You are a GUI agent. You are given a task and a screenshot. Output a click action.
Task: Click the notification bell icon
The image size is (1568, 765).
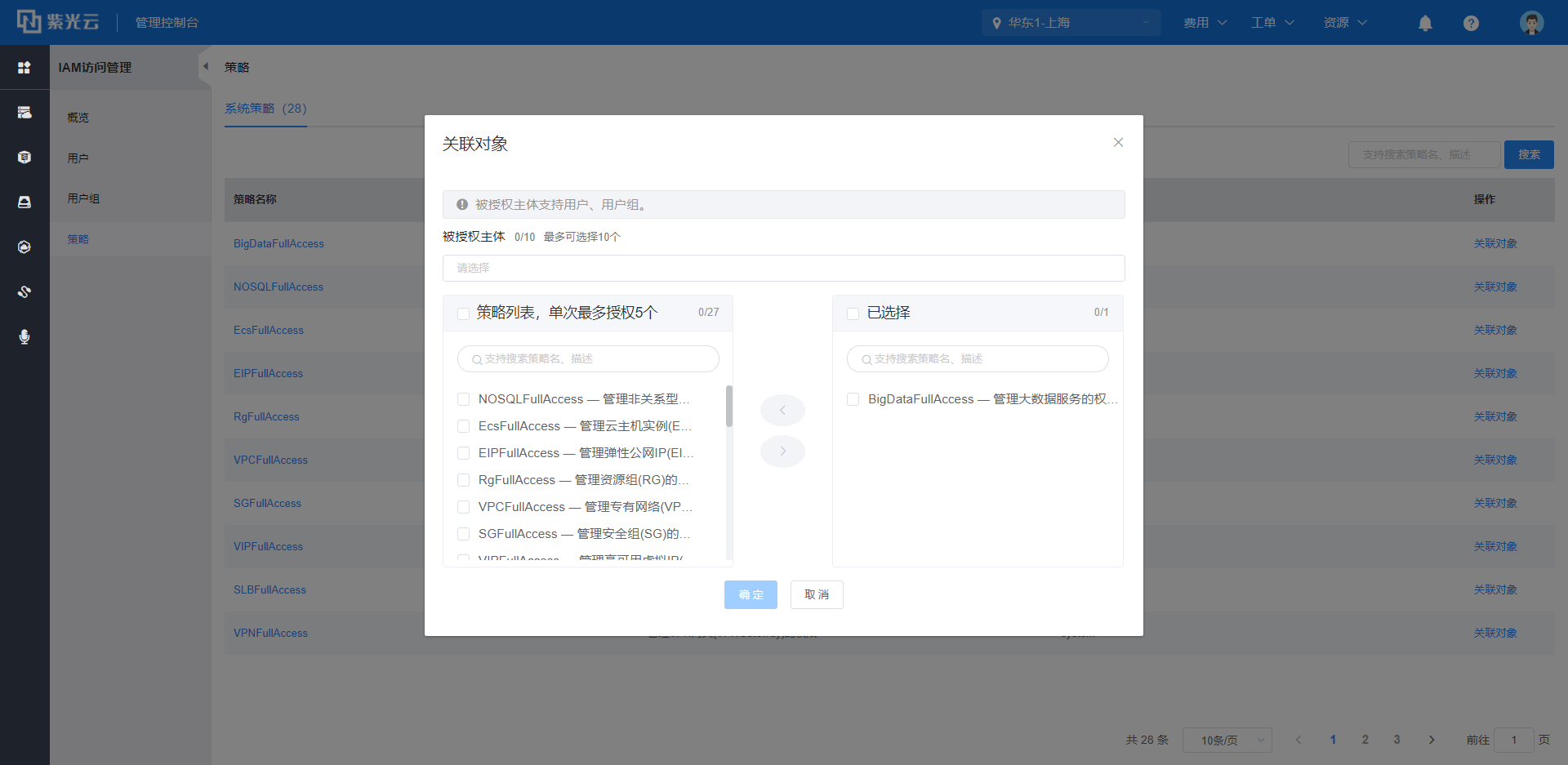(x=1425, y=23)
